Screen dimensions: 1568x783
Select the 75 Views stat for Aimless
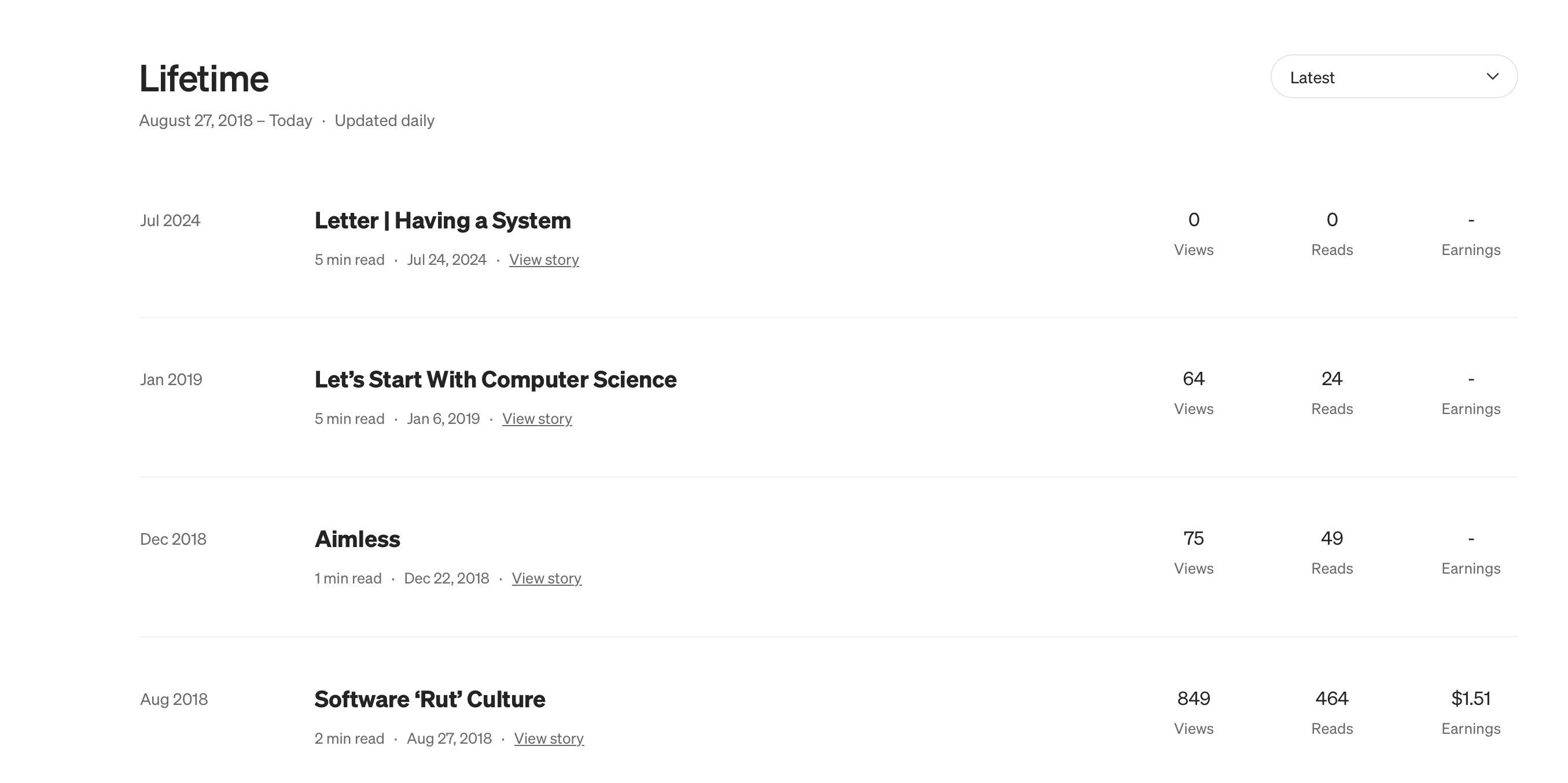click(1193, 538)
